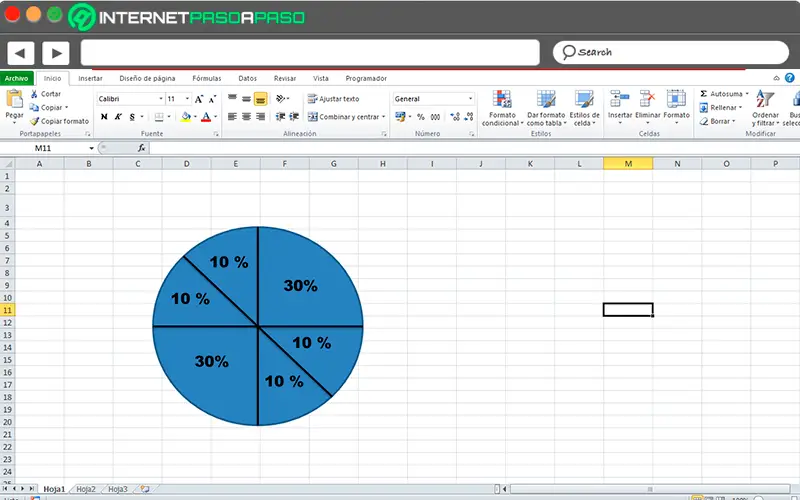Click the fx insert function icon
The image size is (800, 500).
141,148
